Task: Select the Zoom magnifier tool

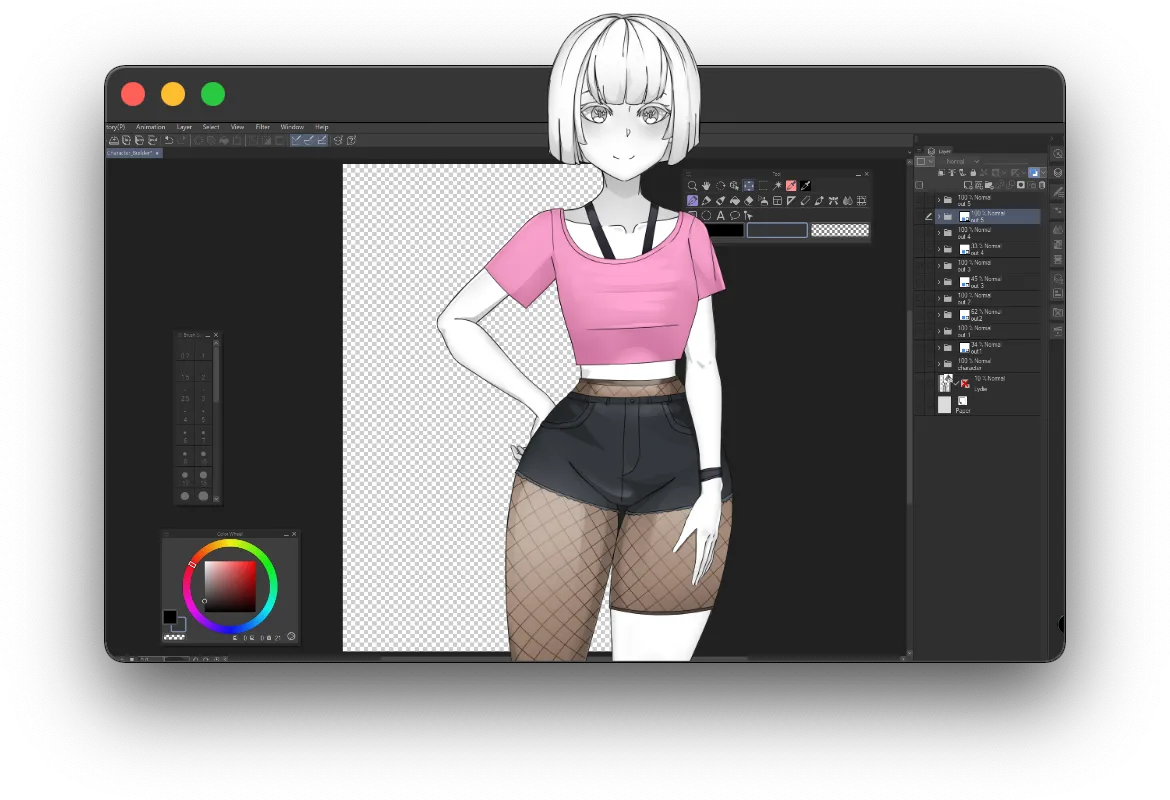Action: point(692,186)
